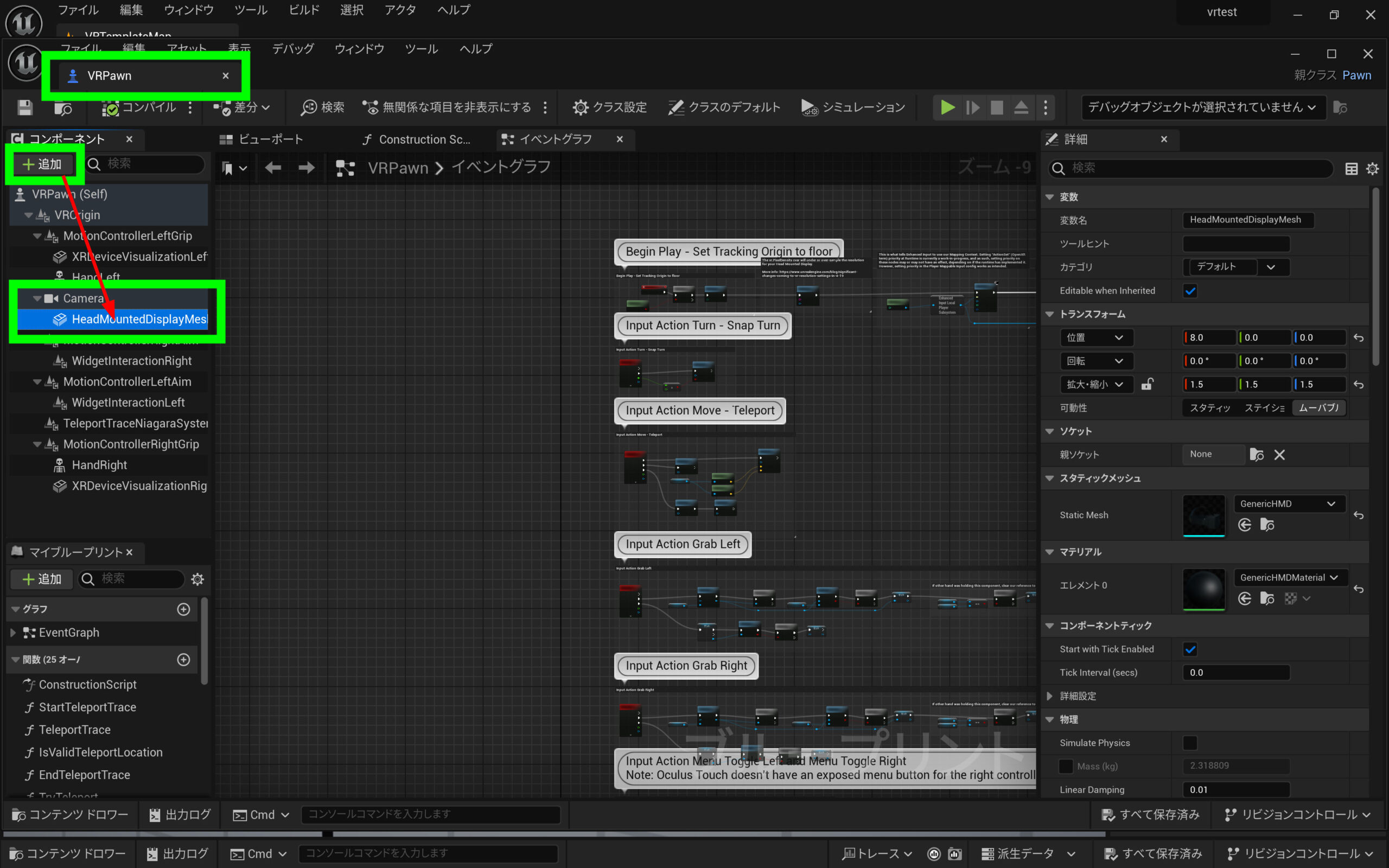Viewport: 1389px width, 868px height.
Task: Click the クラス設定 button
Action: tap(609, 107)
